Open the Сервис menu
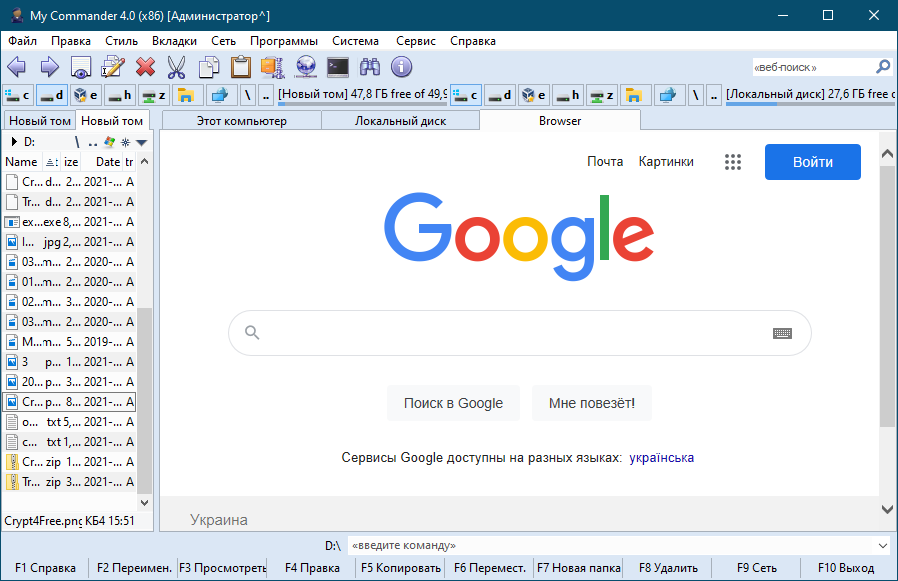This screenshot has height=581, width=898. [416, 41]
